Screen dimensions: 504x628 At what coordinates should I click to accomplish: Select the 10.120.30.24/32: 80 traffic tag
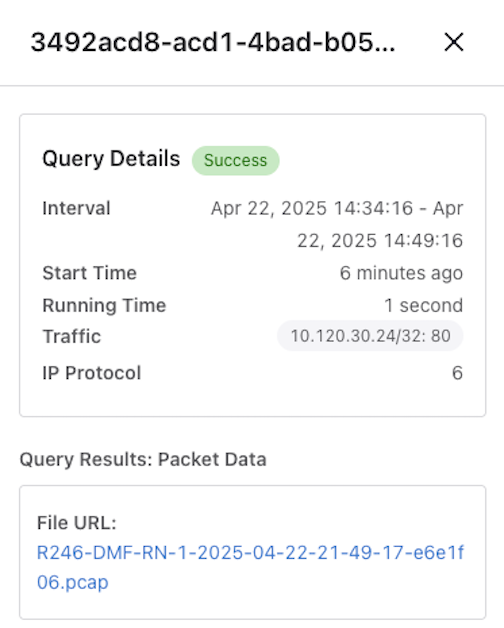[x=370, y=336]
